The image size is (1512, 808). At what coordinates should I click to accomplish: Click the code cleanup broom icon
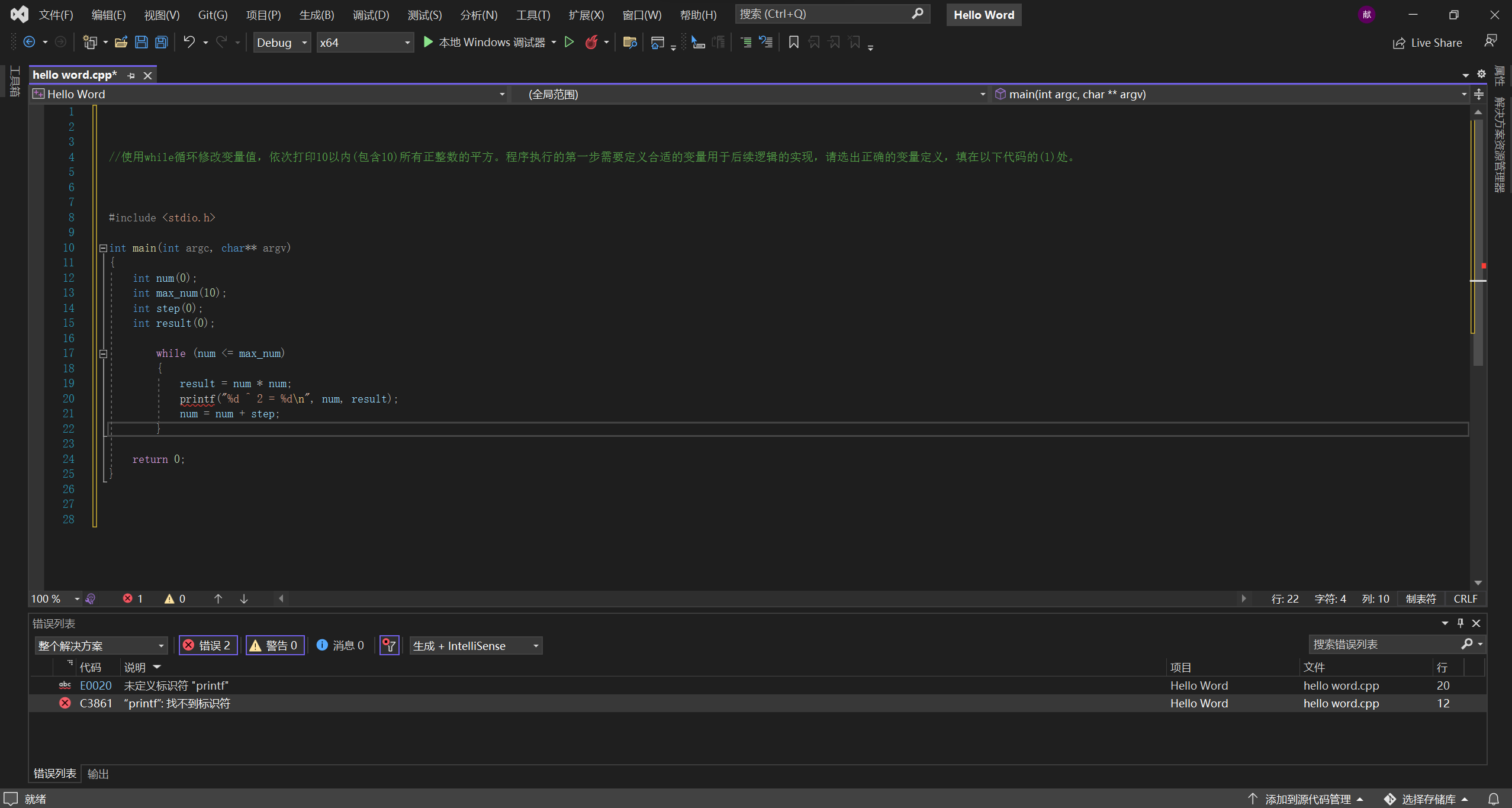click(91, 599)
